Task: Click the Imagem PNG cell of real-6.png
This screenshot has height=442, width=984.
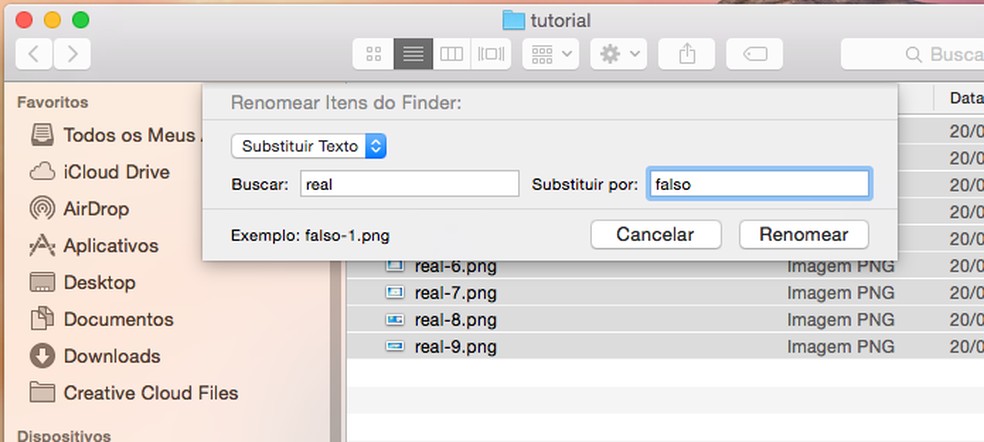Action: pos(840,266)
